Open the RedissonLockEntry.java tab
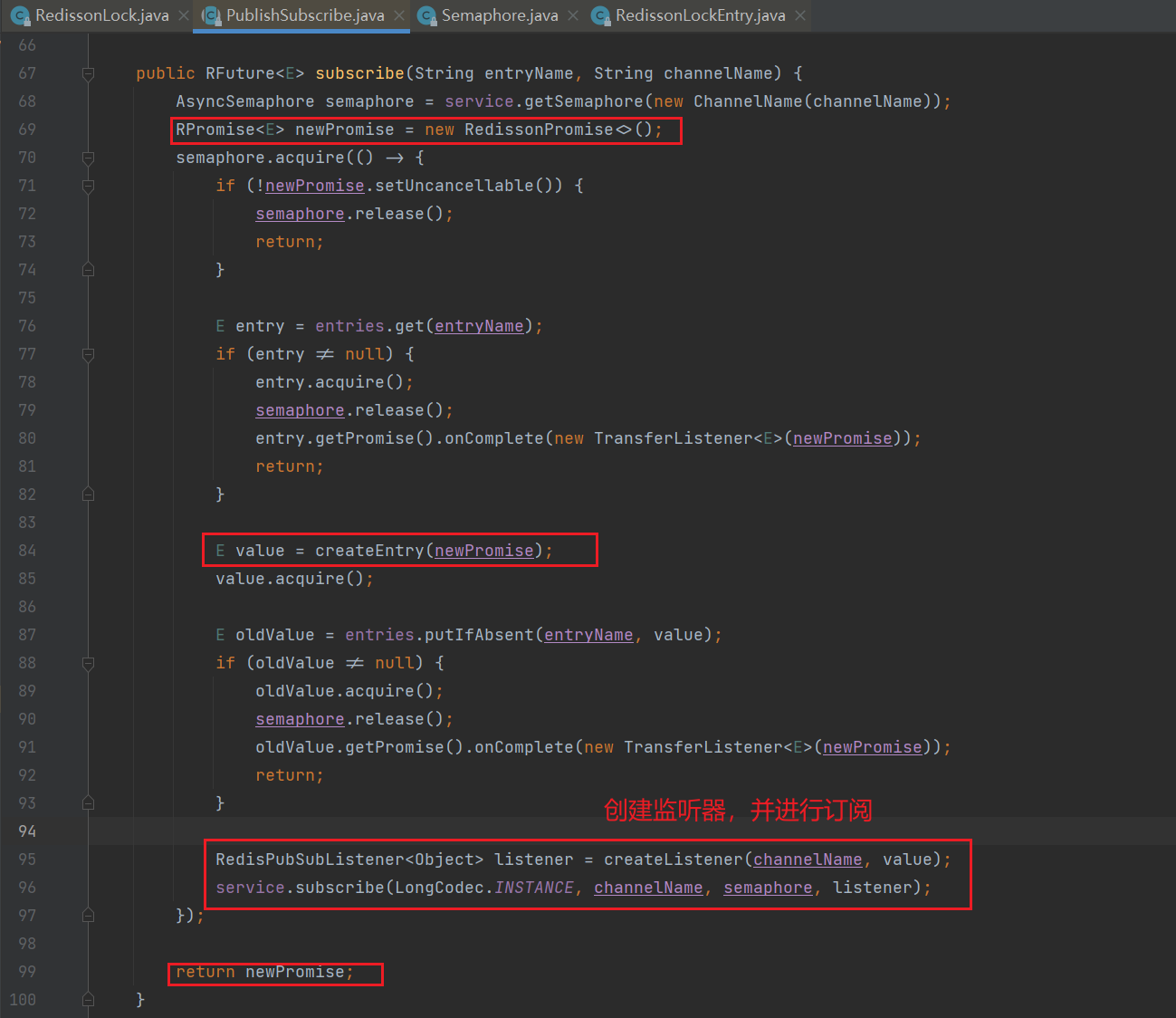This screenshot has height=1018, width=1176. [700, 15]
